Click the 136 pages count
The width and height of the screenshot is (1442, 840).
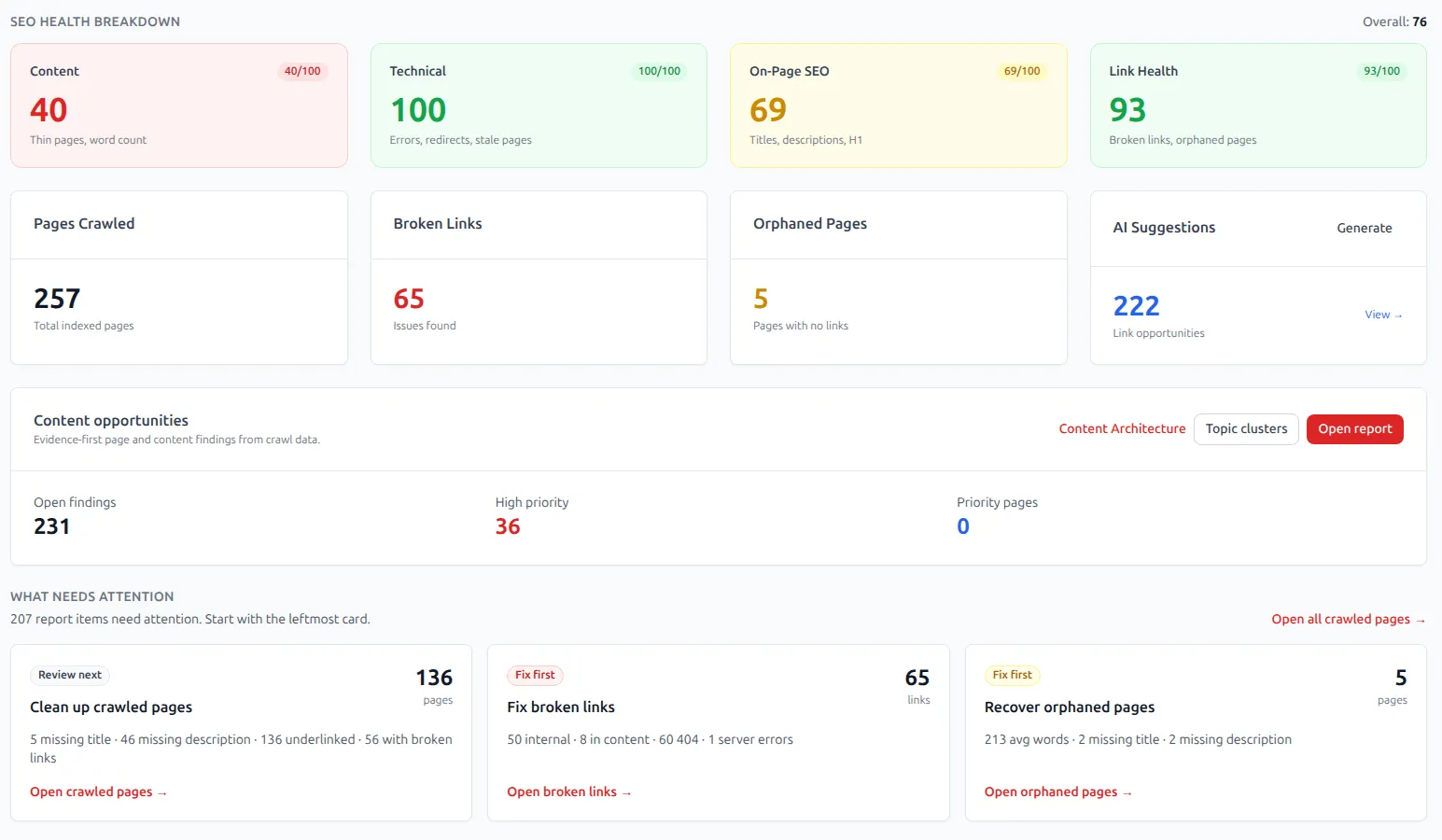(x=434, y=678)
